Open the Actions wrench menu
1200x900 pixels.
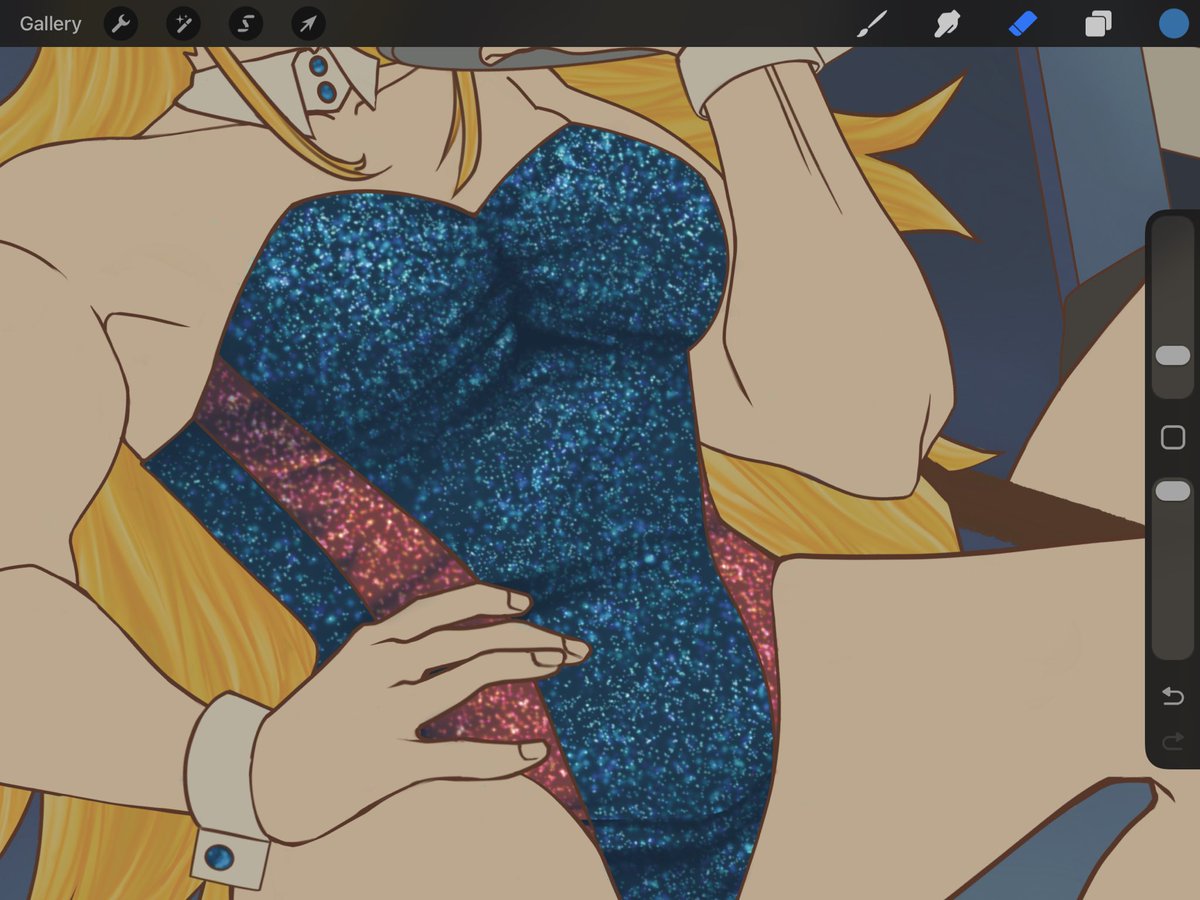(121, 24)
